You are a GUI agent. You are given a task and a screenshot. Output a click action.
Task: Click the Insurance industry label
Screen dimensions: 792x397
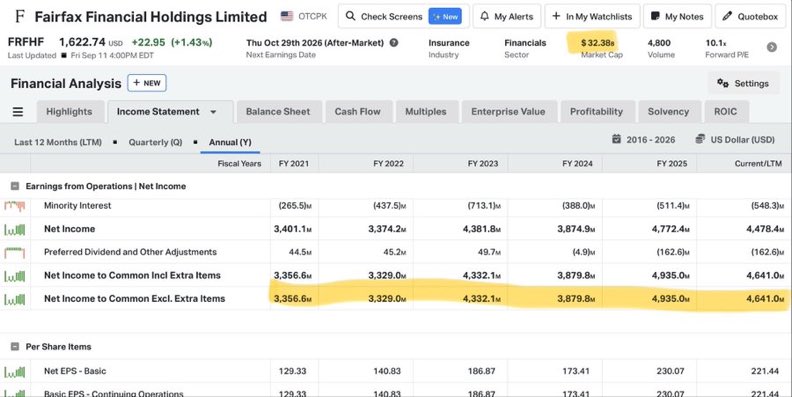(x=449, y=43)
